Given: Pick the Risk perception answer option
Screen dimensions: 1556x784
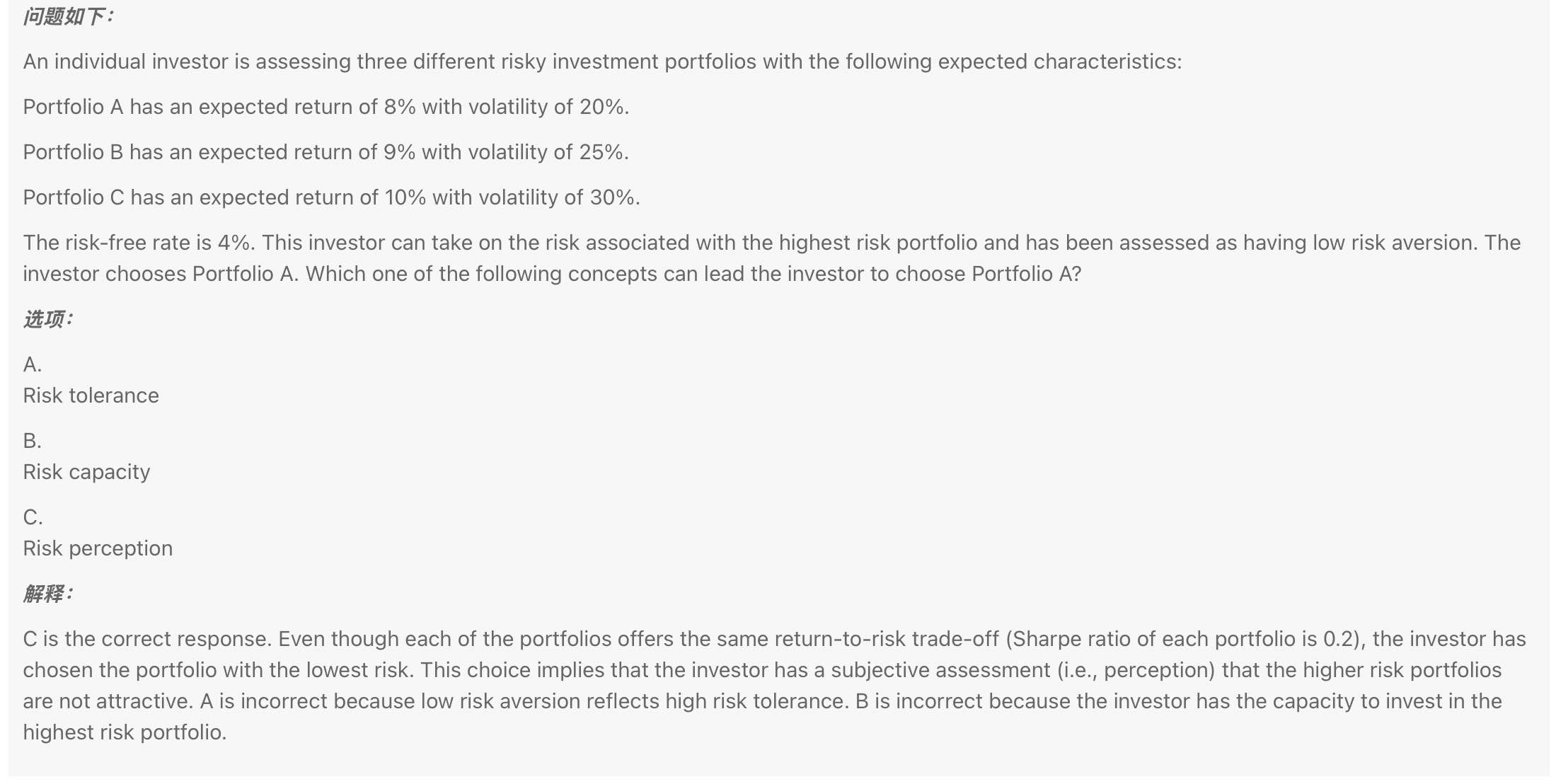Looking at the screenshot, I should click(98, 548).
